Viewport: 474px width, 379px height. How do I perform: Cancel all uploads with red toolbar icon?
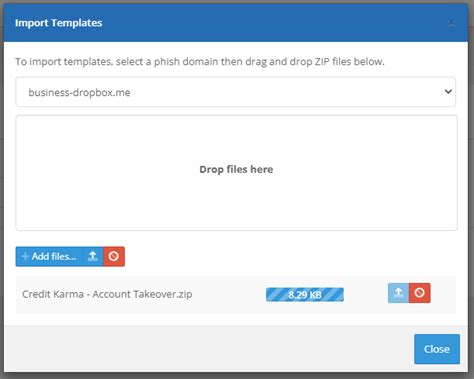point(114,256)
